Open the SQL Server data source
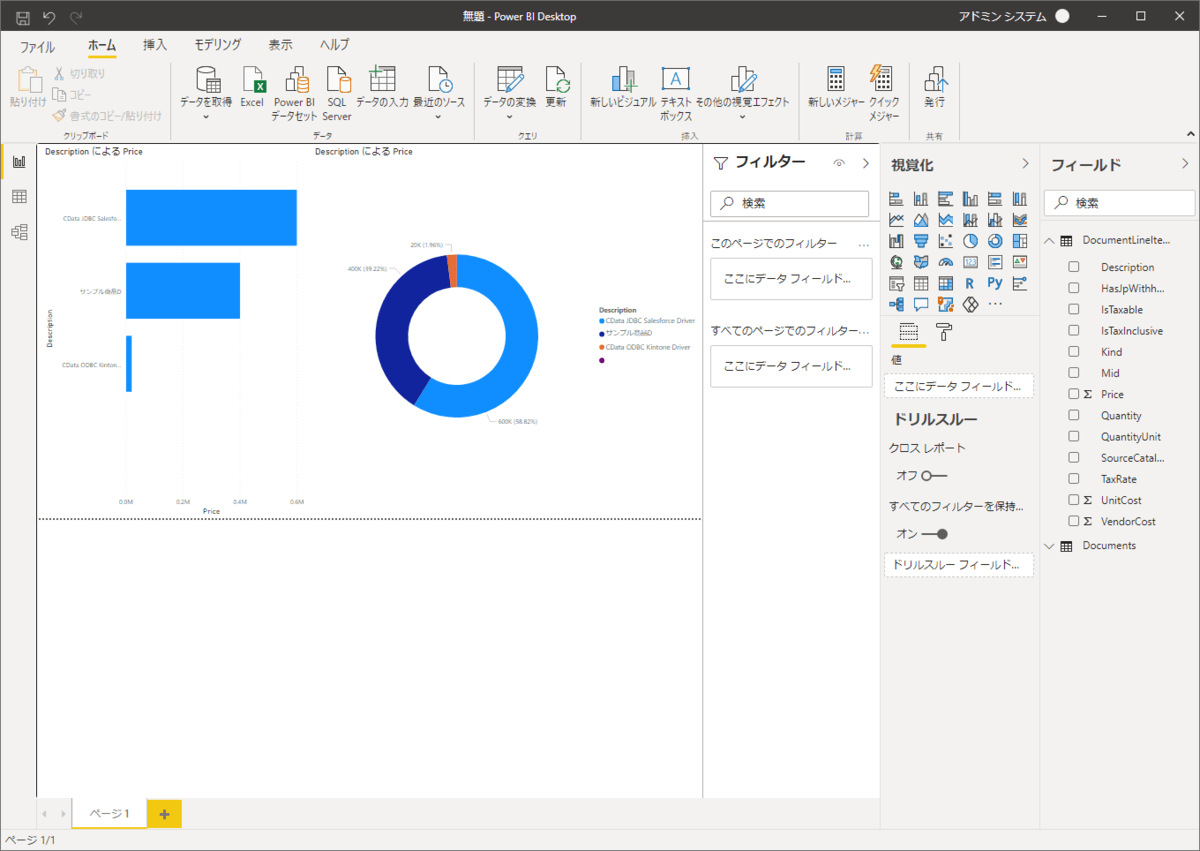 (x=337, y=82)
